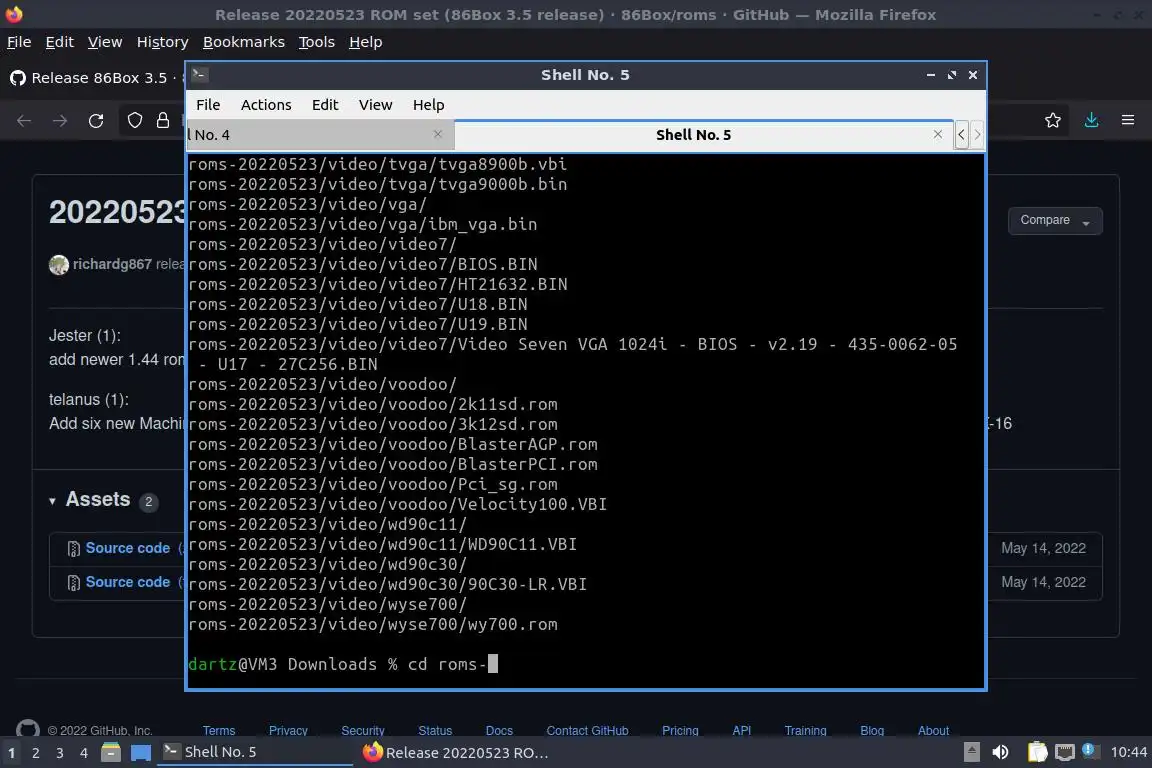Open Firefox History menu

[162, 42]
